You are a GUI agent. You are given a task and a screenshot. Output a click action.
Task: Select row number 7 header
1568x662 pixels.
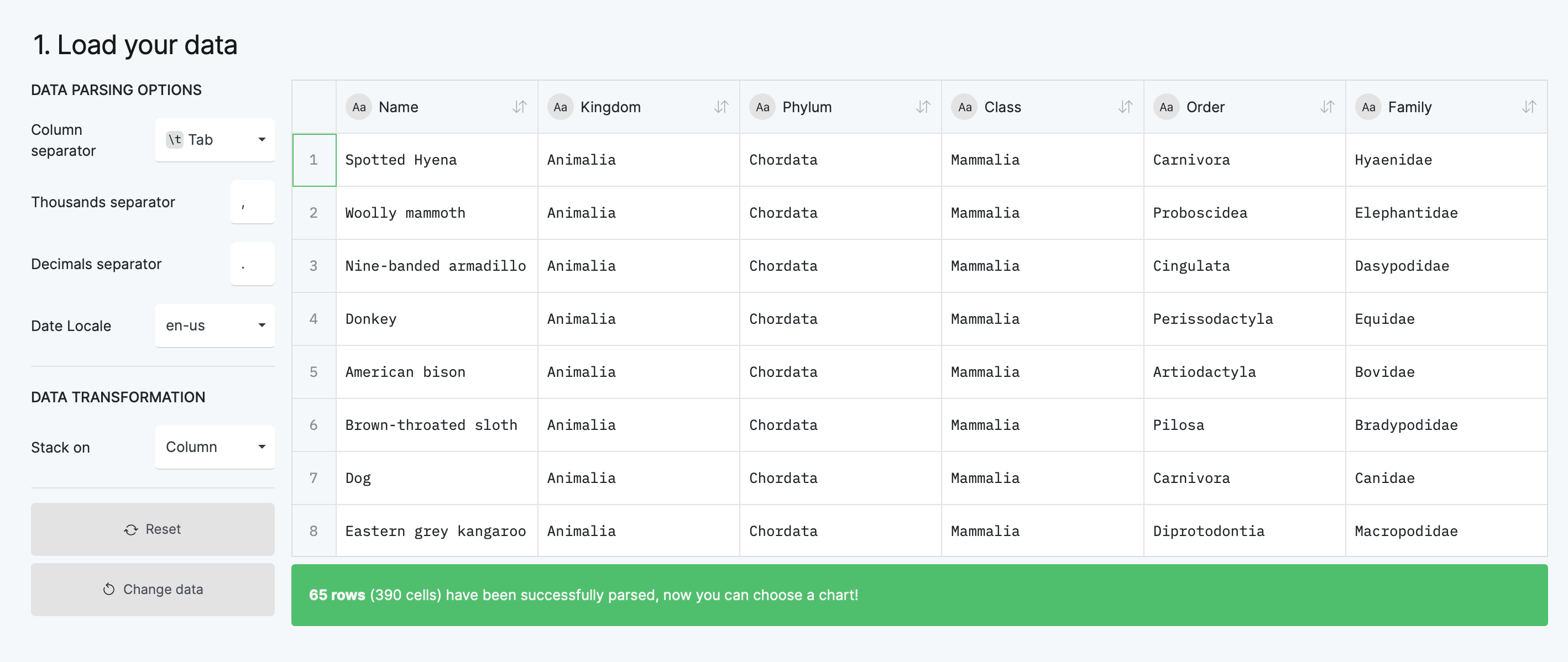(x=314, y=477)
